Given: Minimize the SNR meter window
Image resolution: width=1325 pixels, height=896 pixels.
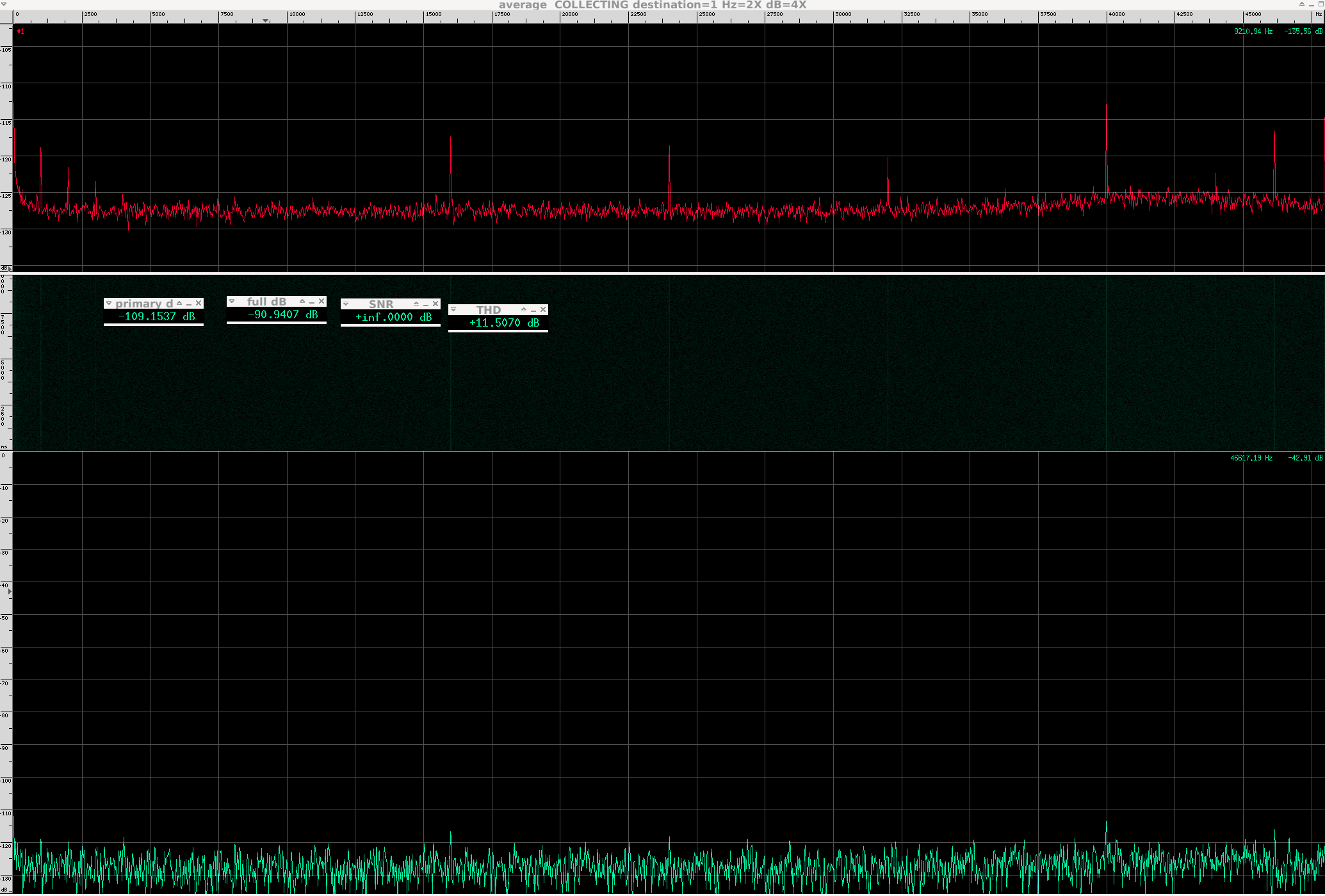Looking at the screenshot, I should tap(426, 304).
